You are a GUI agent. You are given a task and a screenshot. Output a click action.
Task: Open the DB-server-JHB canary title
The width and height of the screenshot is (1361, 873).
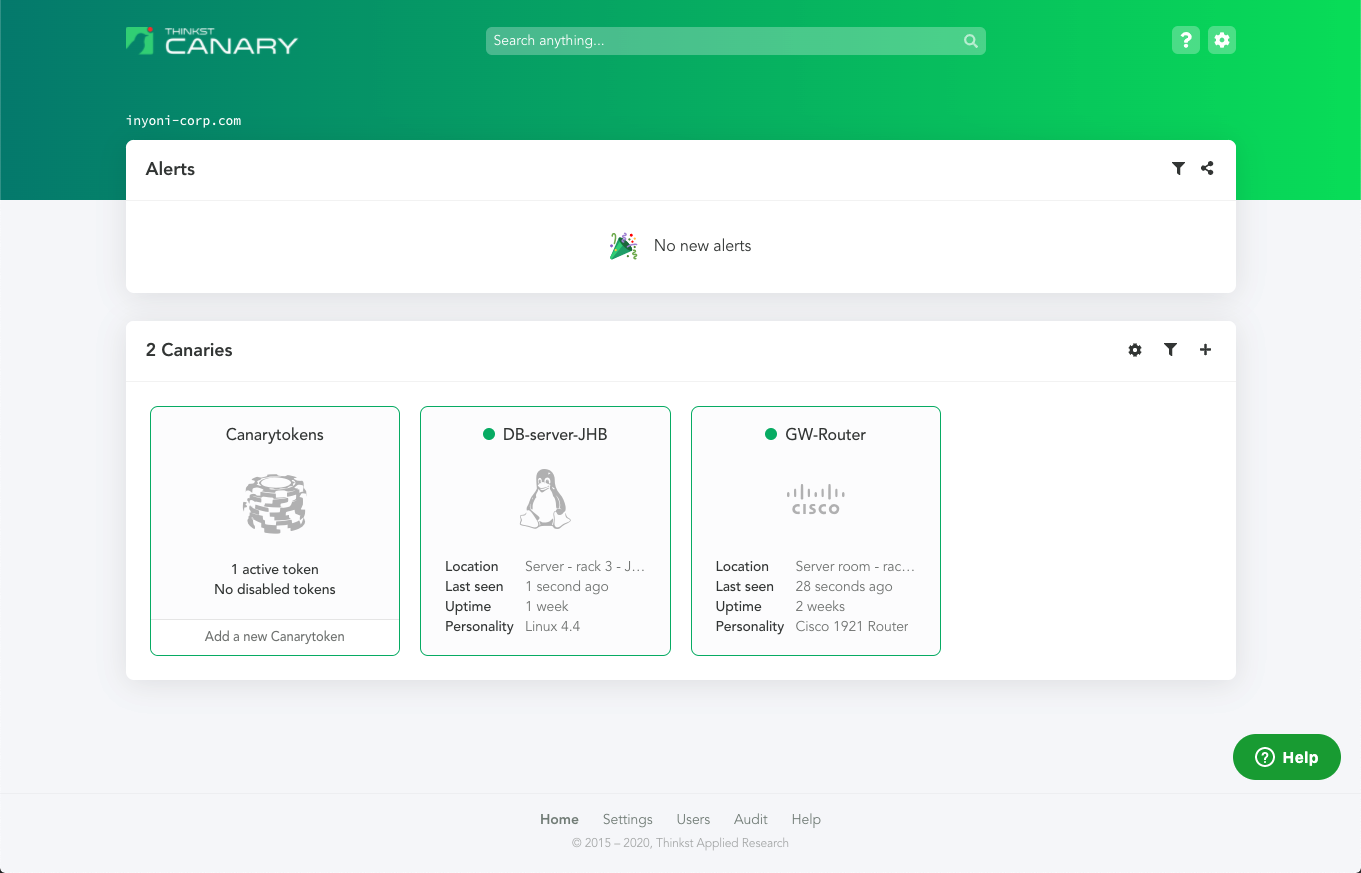point(554,435)
